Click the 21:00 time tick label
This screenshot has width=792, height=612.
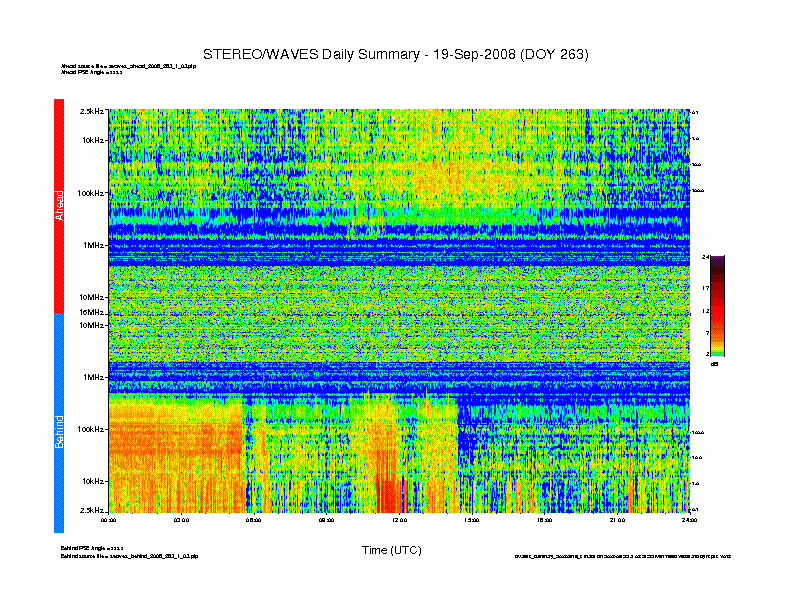pyautogui.click(x=617, y=520)
